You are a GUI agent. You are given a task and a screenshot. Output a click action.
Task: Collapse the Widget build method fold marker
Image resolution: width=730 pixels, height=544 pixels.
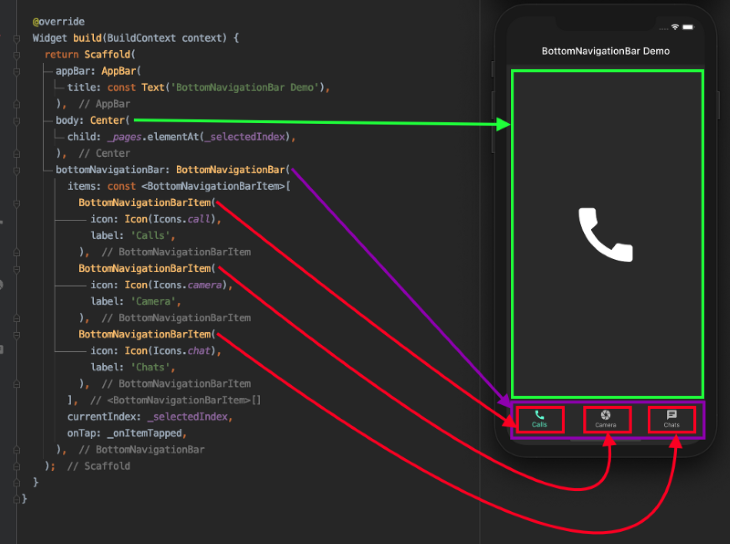tap(19, 38)
